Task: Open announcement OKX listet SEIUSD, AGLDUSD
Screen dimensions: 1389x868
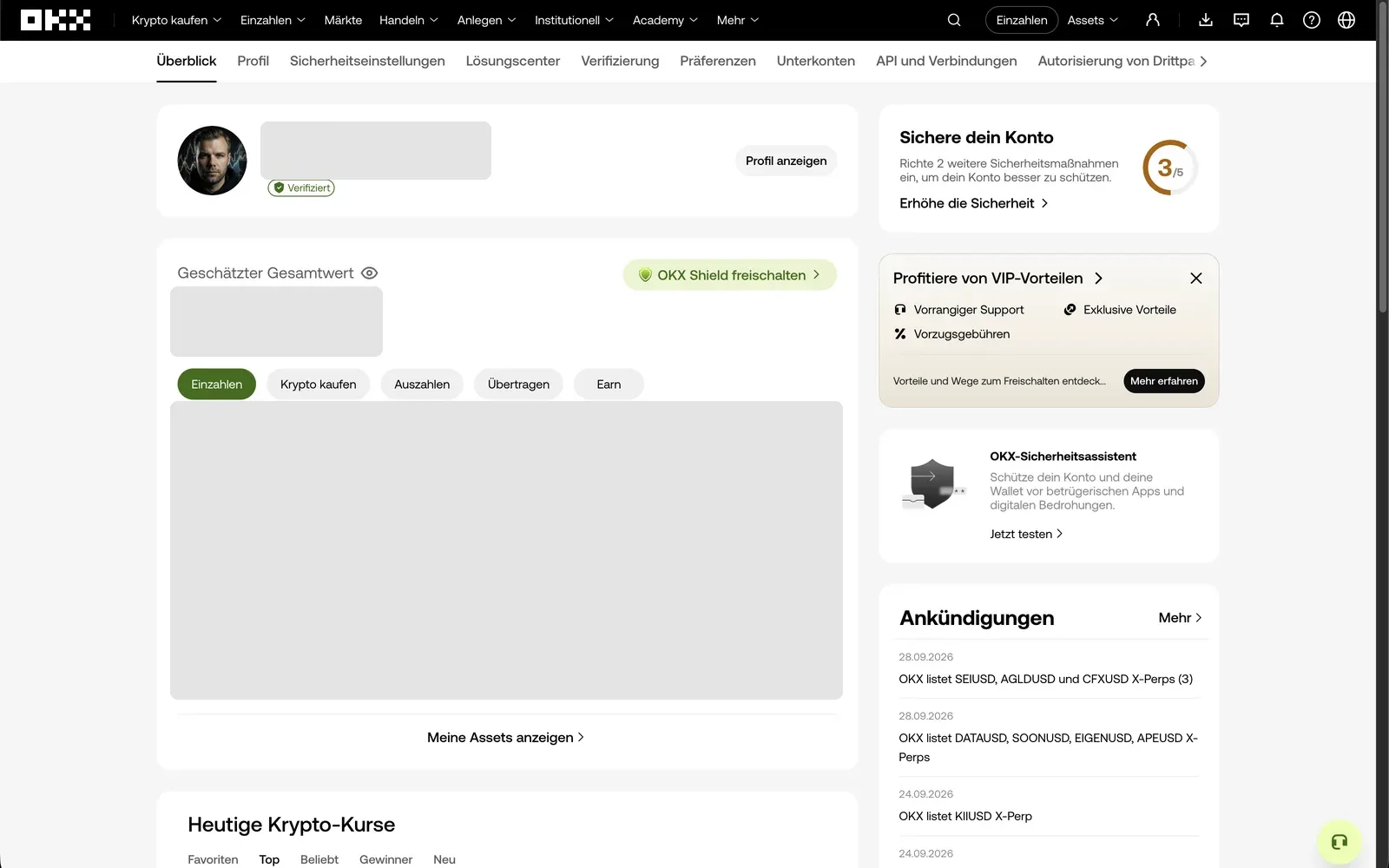Action: (1045, 679)
